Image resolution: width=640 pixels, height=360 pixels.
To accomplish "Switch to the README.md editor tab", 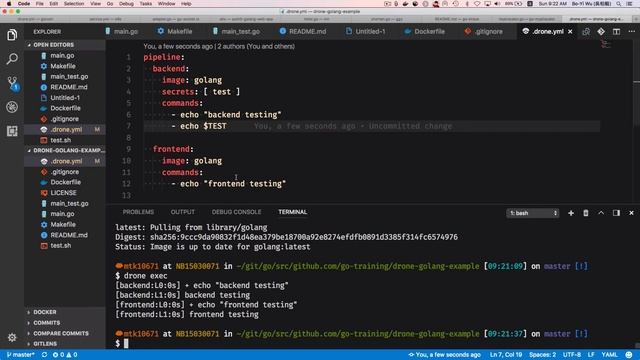I will click(303, 31).
